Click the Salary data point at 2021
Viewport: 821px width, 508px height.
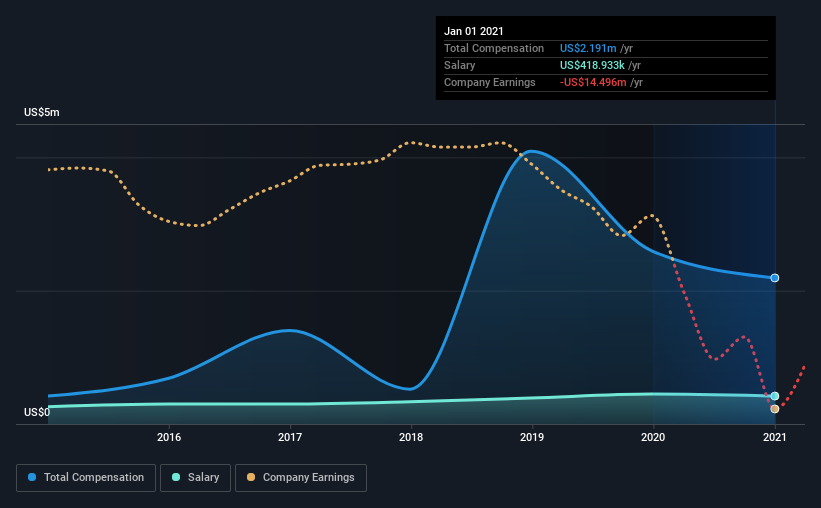pos(774,396)
